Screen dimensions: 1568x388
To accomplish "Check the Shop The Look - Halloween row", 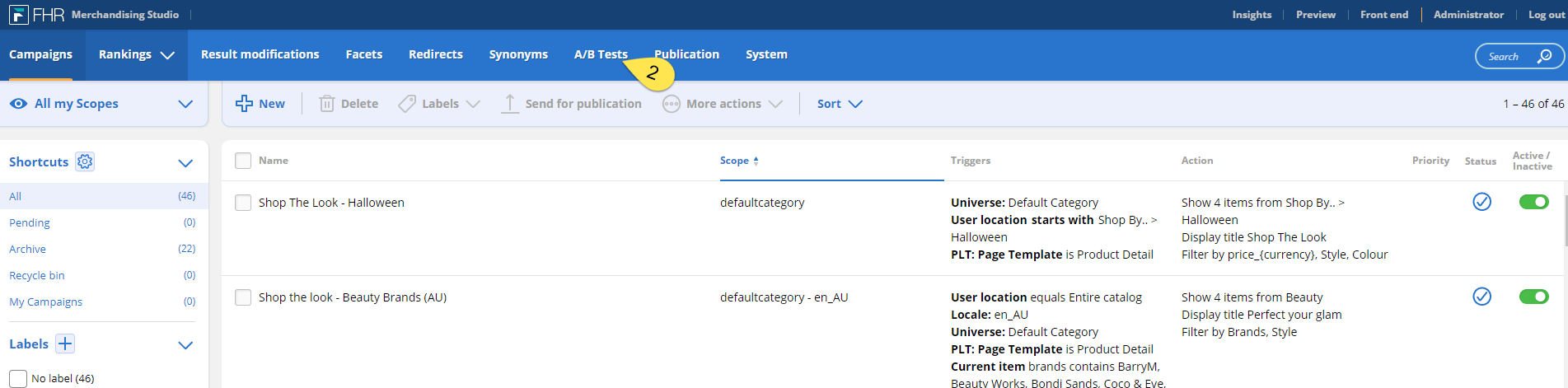I will (243, 203).
